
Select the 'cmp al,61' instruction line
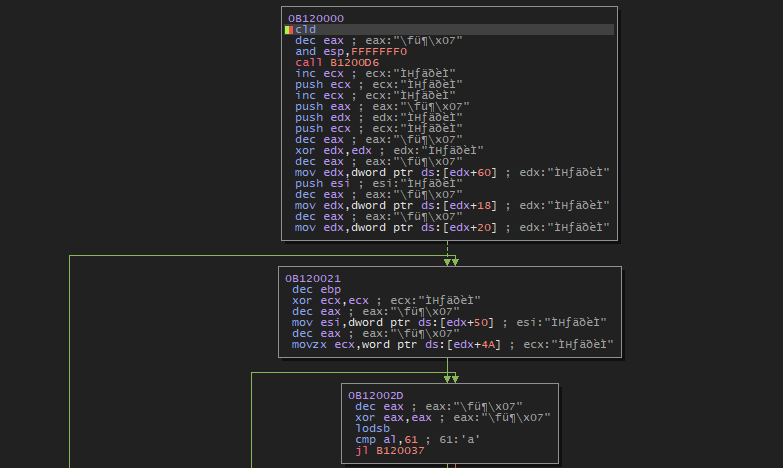click(378, 440)
